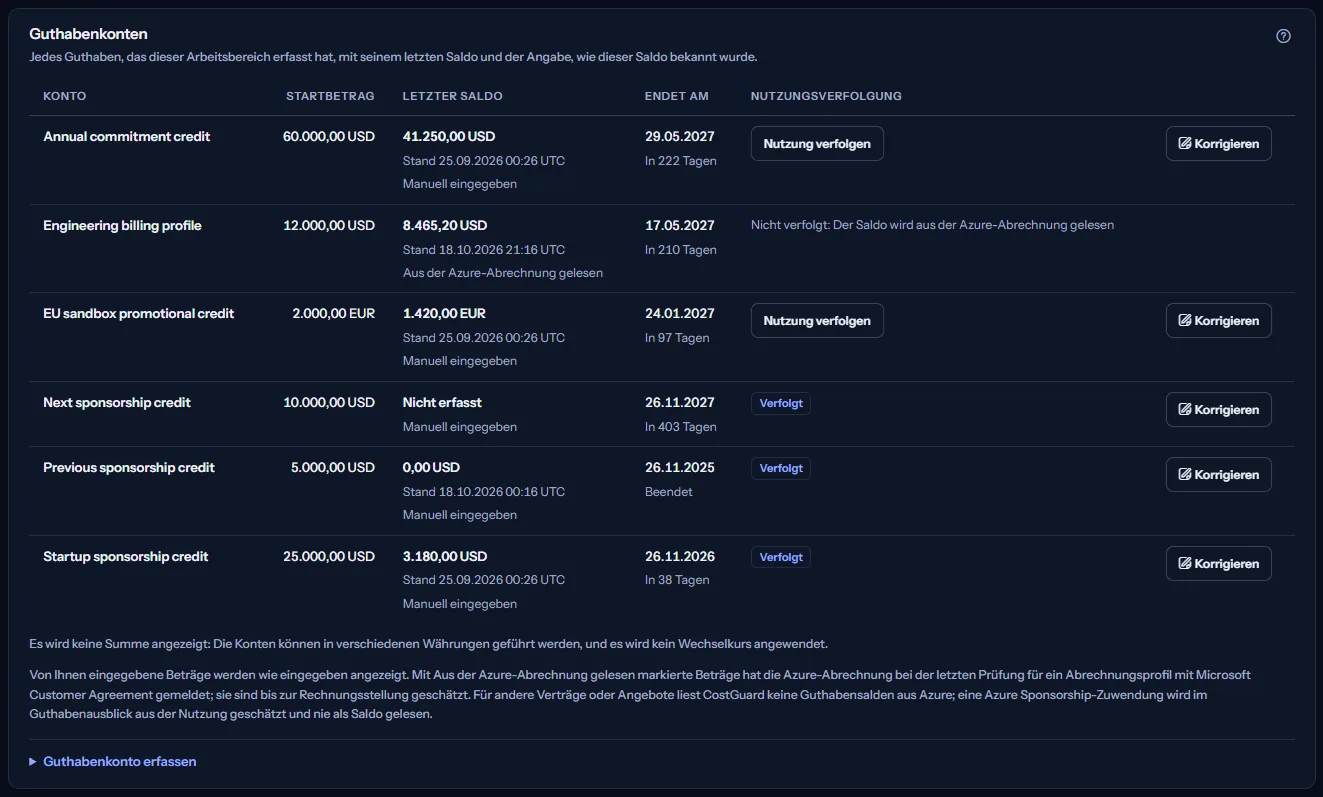Click the balance 1.420,00 EUR
Viewport: 1323px width, 797px height.
[445, 314]
